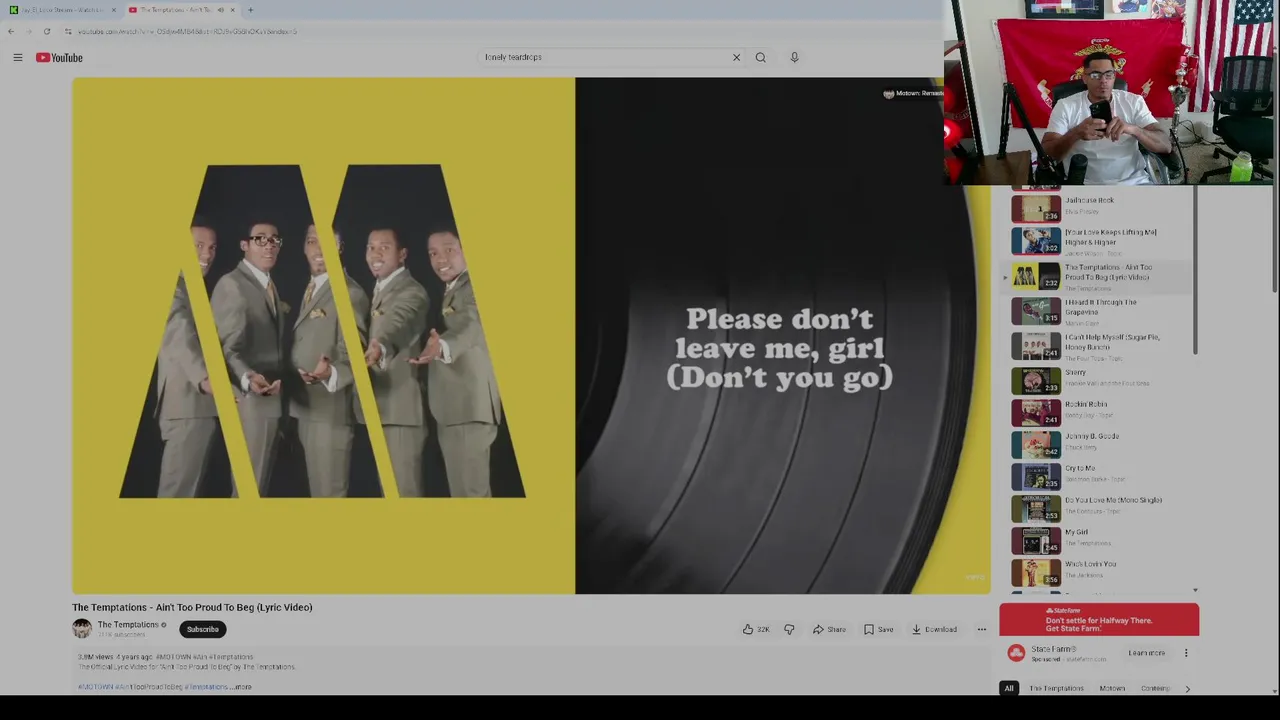Image resolution: width=1280 pixels, height=720 pixels.
Task: Open The Temptations channel name link
Action: pos(128,624)
